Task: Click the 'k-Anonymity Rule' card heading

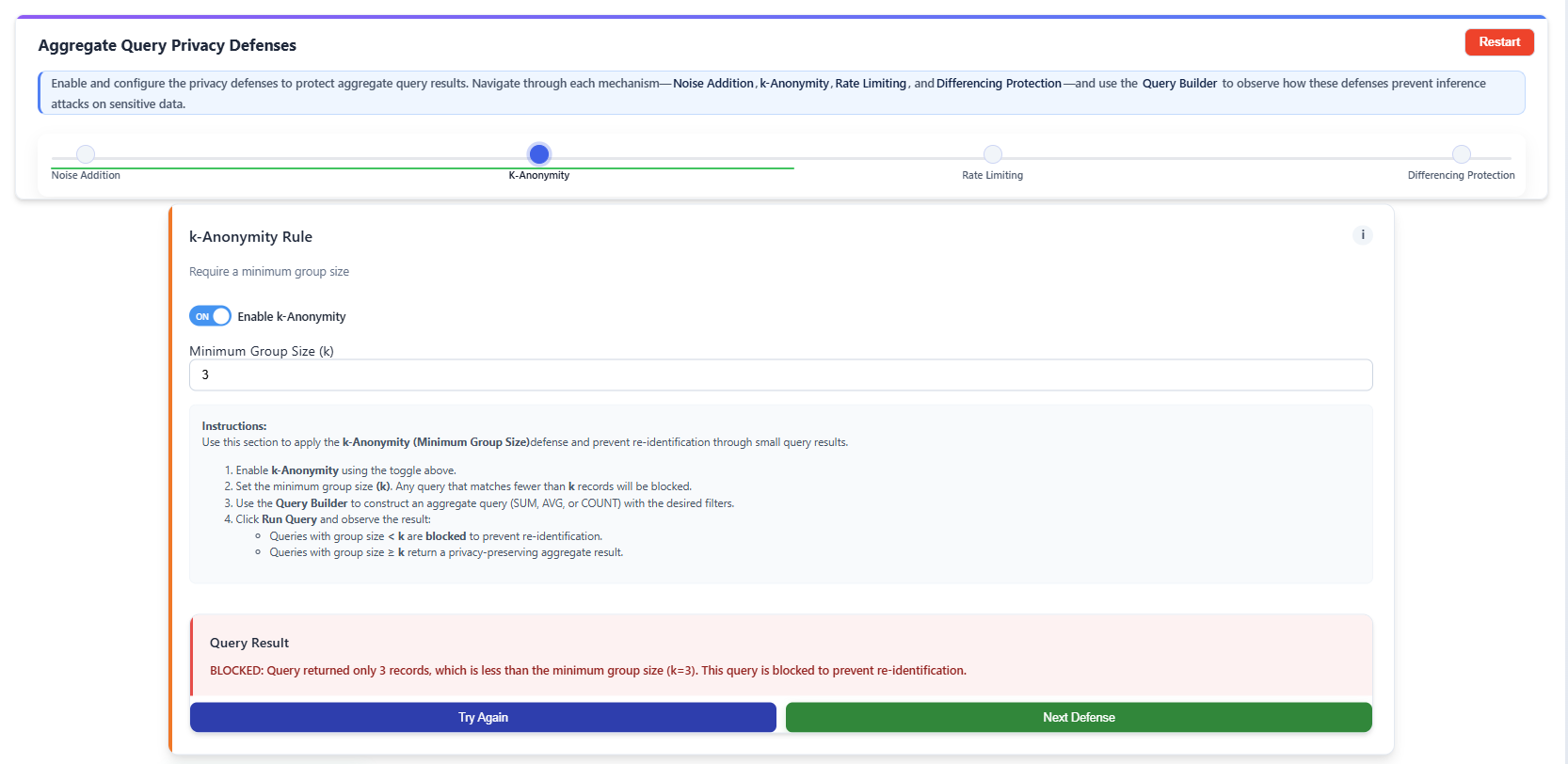Action: pyautogui.click(x=250, y=237)
